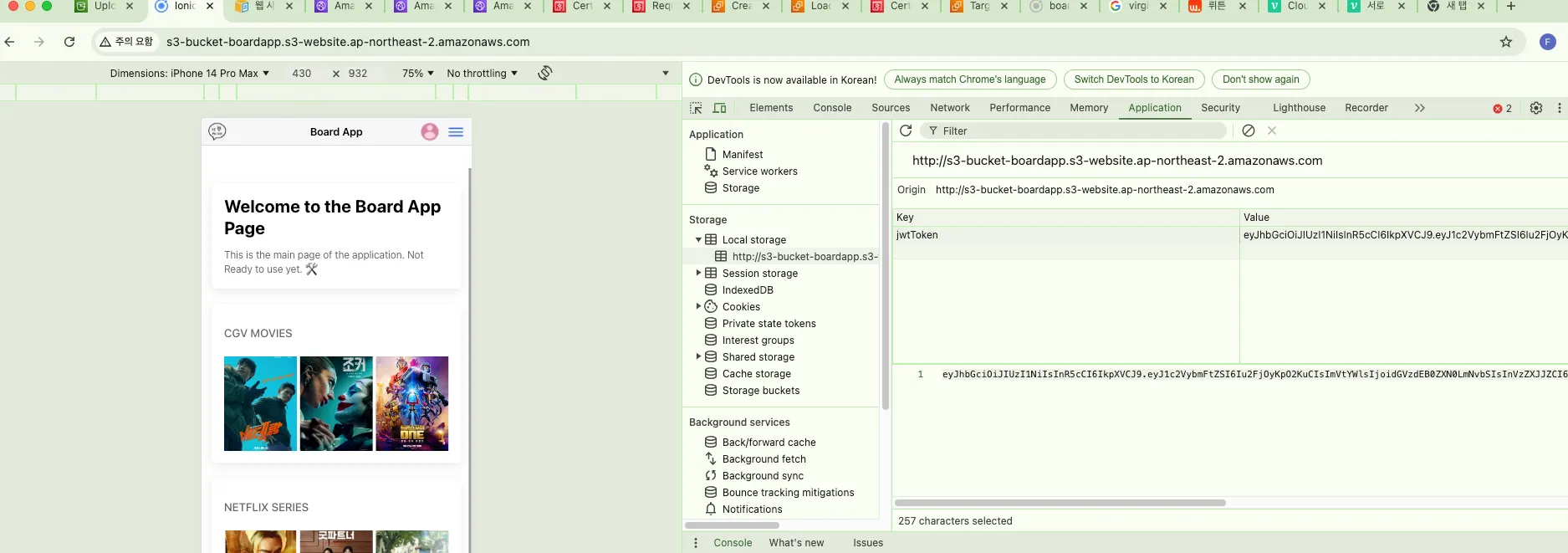This screenshot has height=553, width=1568.
Task: Click the Joker movie poster thumbnail
Action: click(336, 403)
